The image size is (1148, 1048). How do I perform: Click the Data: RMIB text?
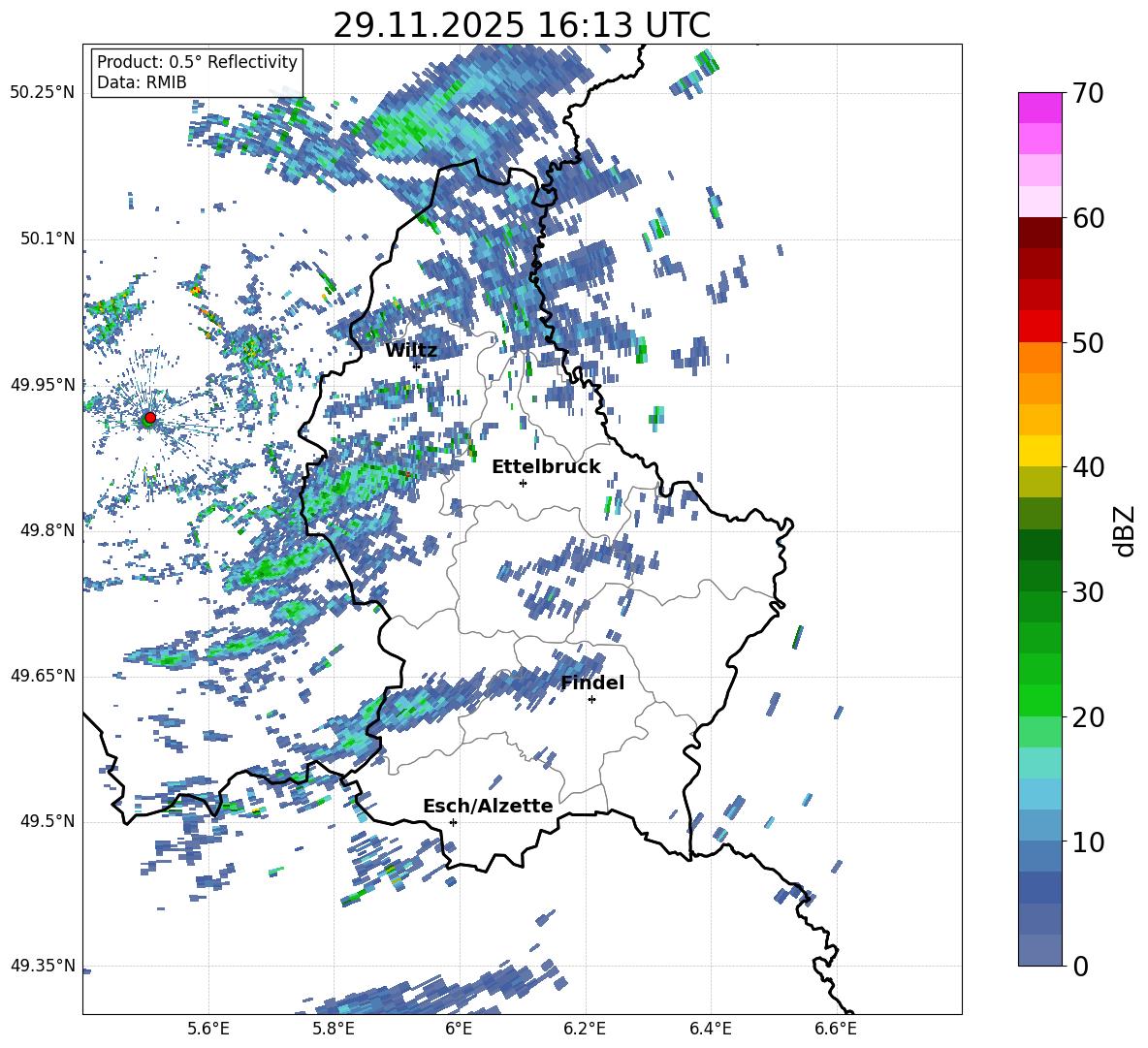point(142,82)
